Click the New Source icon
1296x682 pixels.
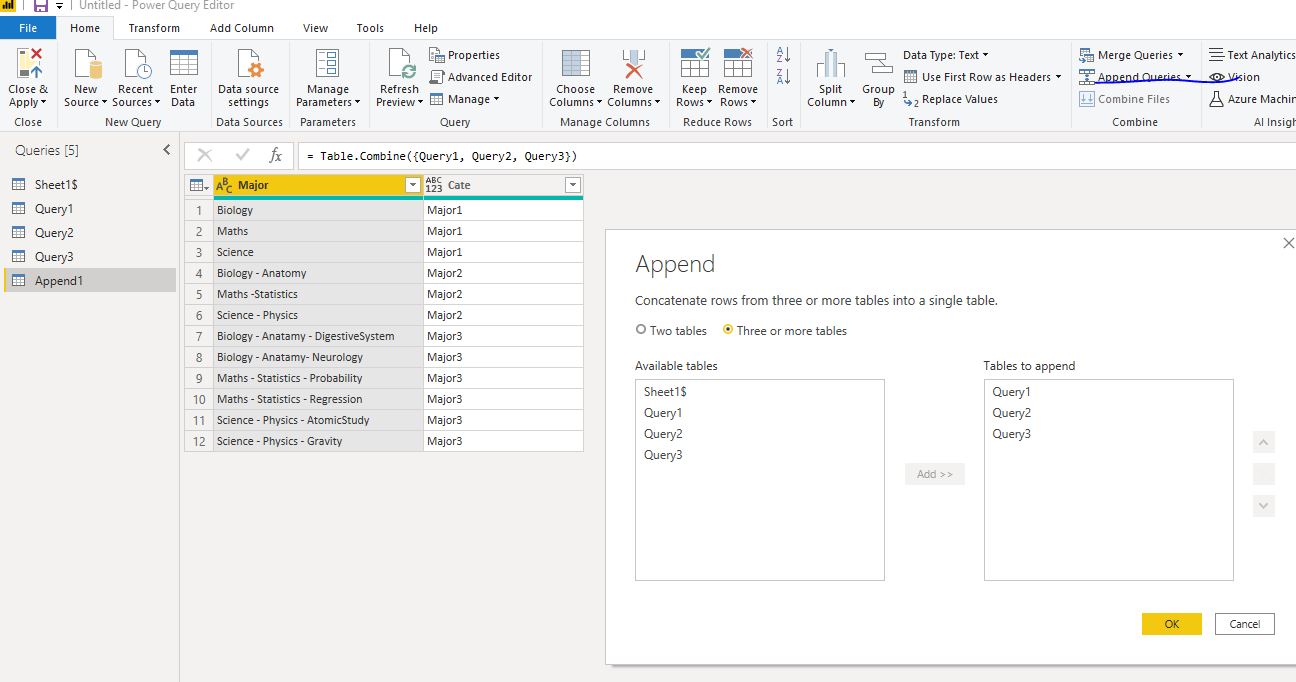[x=87, y=63]
